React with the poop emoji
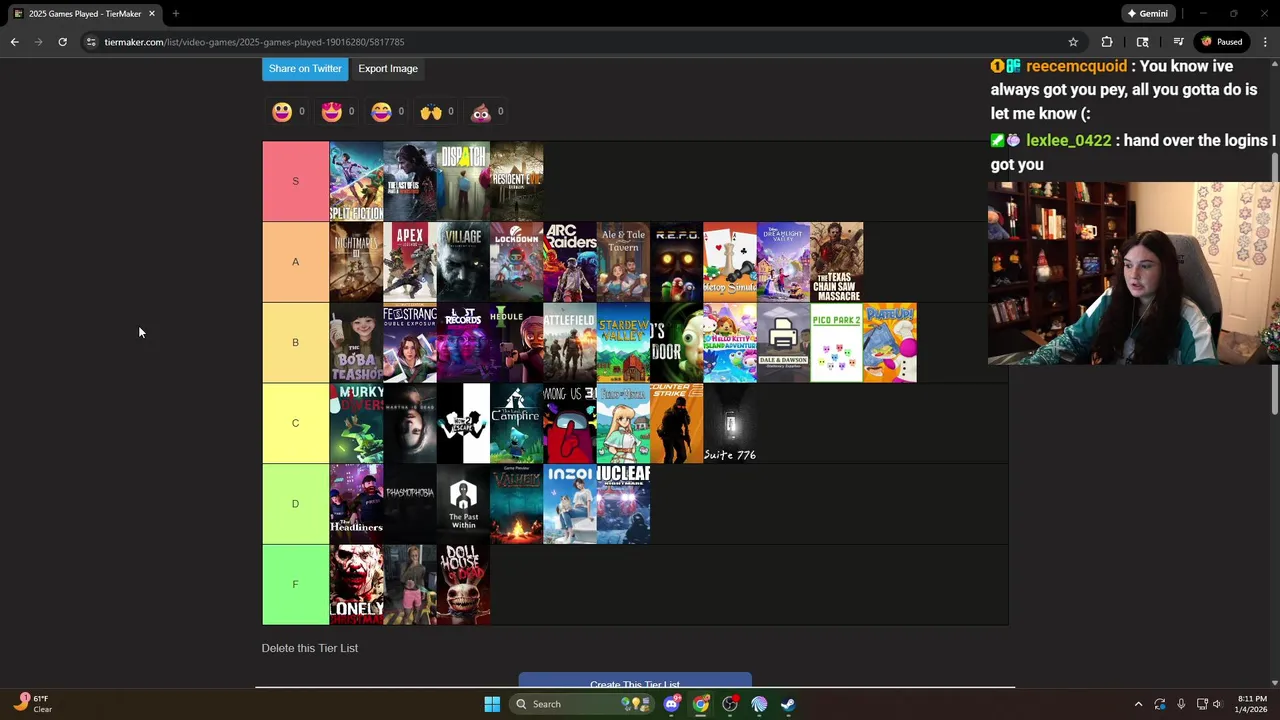 coord(481,112)
